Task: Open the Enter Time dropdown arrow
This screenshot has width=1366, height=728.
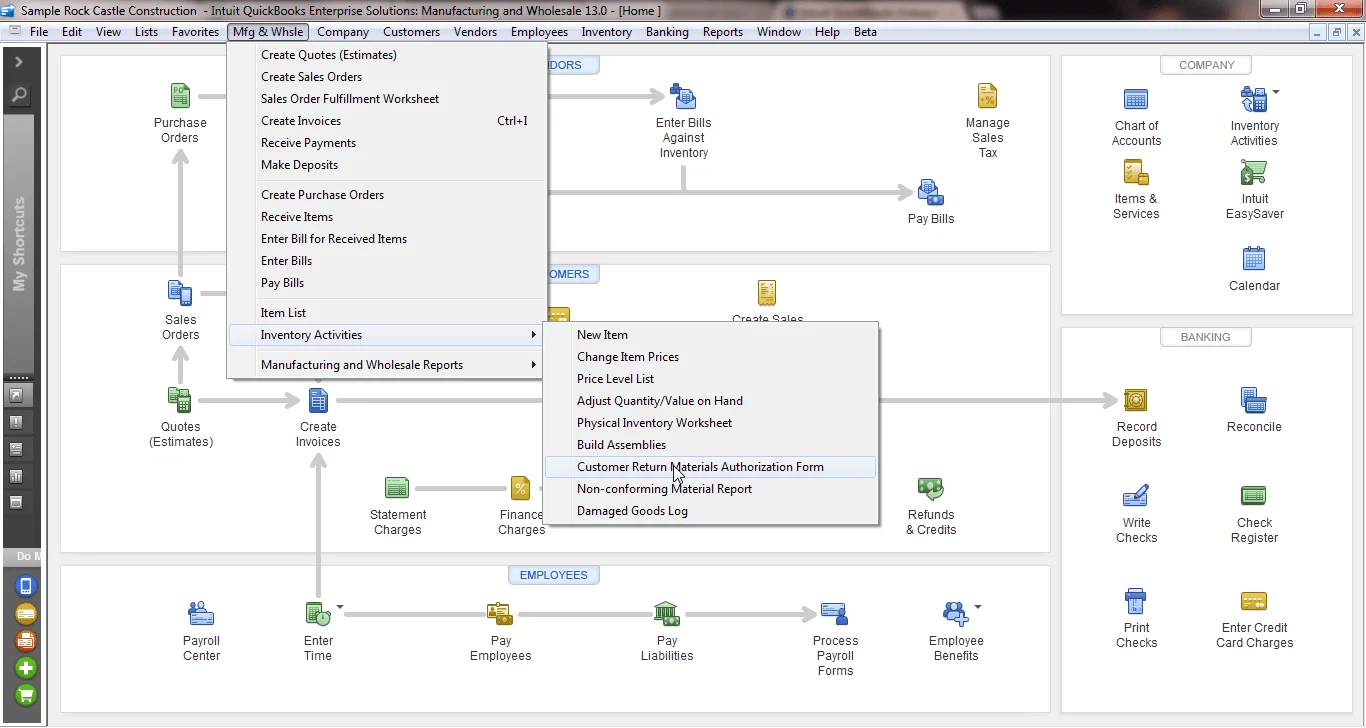Action: (x=338, y=606)
